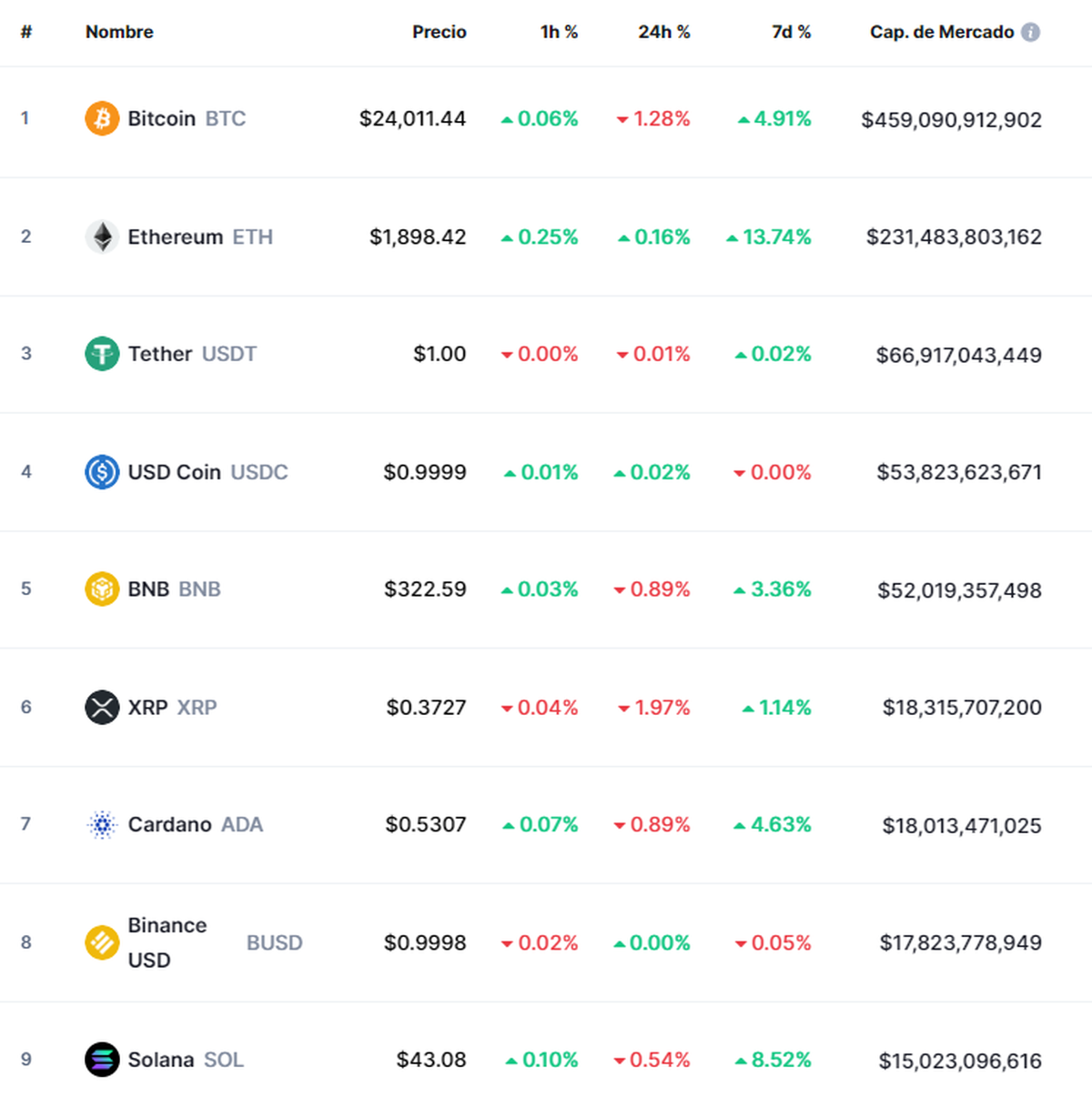Click Solana's market cap value

[x=960, y=1060]
